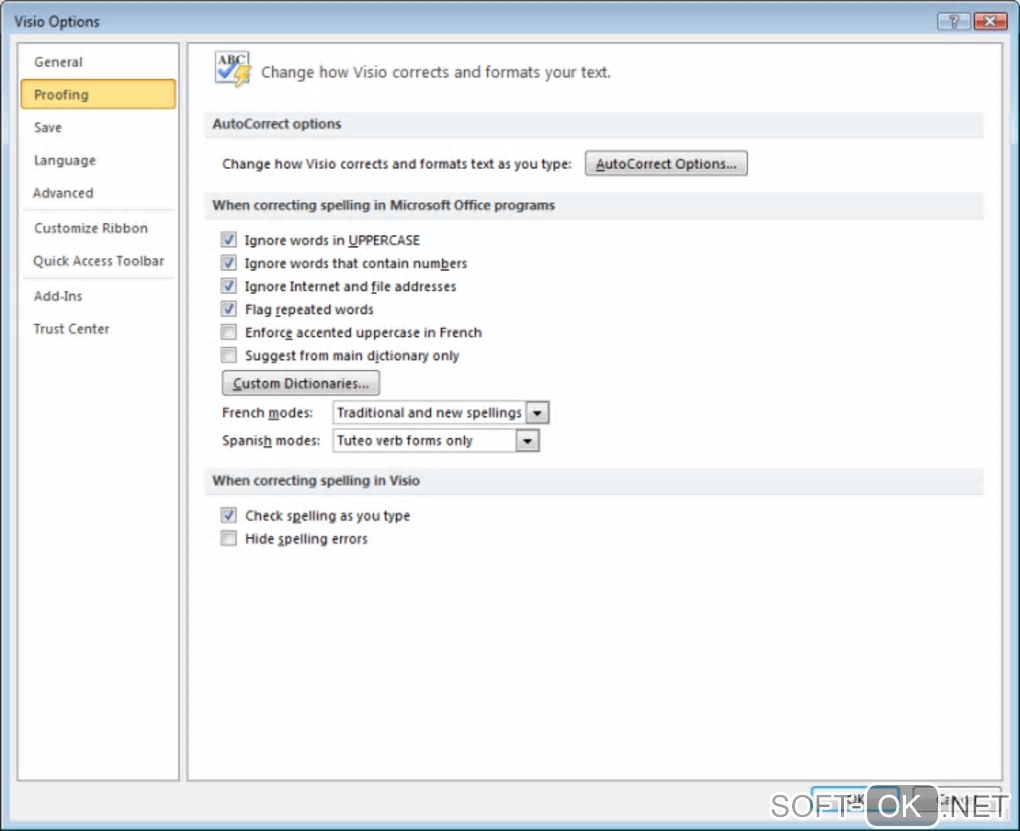Image resolution: width=1020 pixels, height=831 pixels.
Task: Click the ABC proofing checkmark icon
Action: pos(233,70)
